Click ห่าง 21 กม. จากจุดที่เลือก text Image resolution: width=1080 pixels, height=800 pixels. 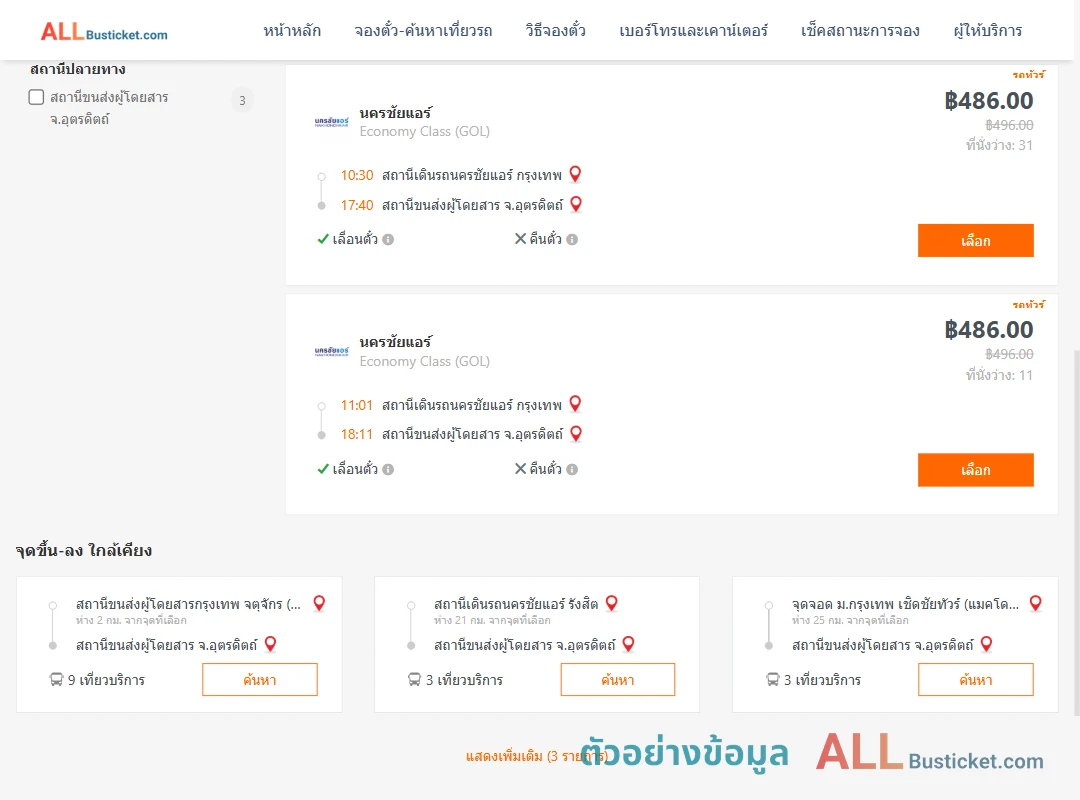(x=492, y=620)
